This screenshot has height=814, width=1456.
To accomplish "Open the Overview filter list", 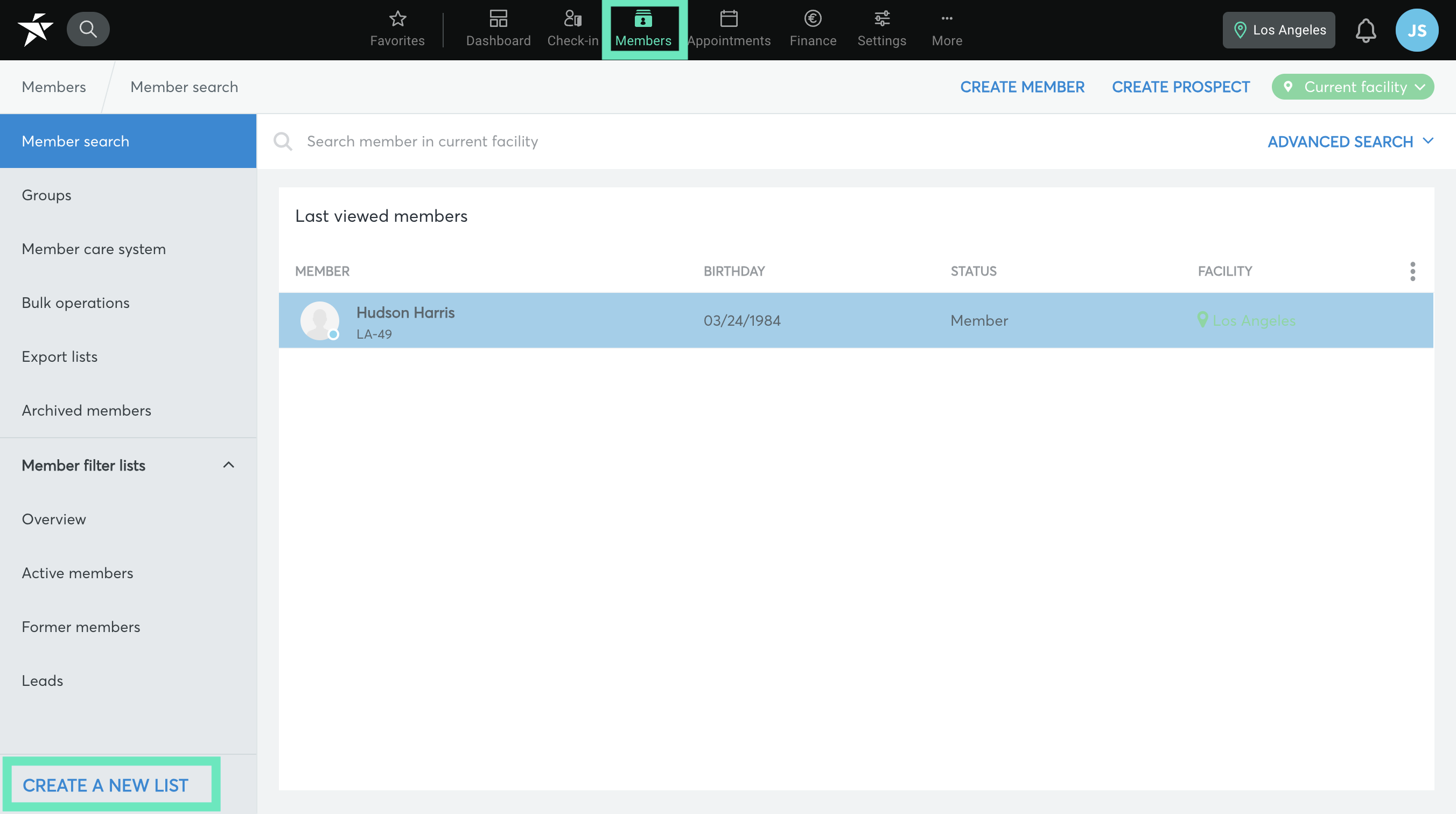I will (128, 519).
